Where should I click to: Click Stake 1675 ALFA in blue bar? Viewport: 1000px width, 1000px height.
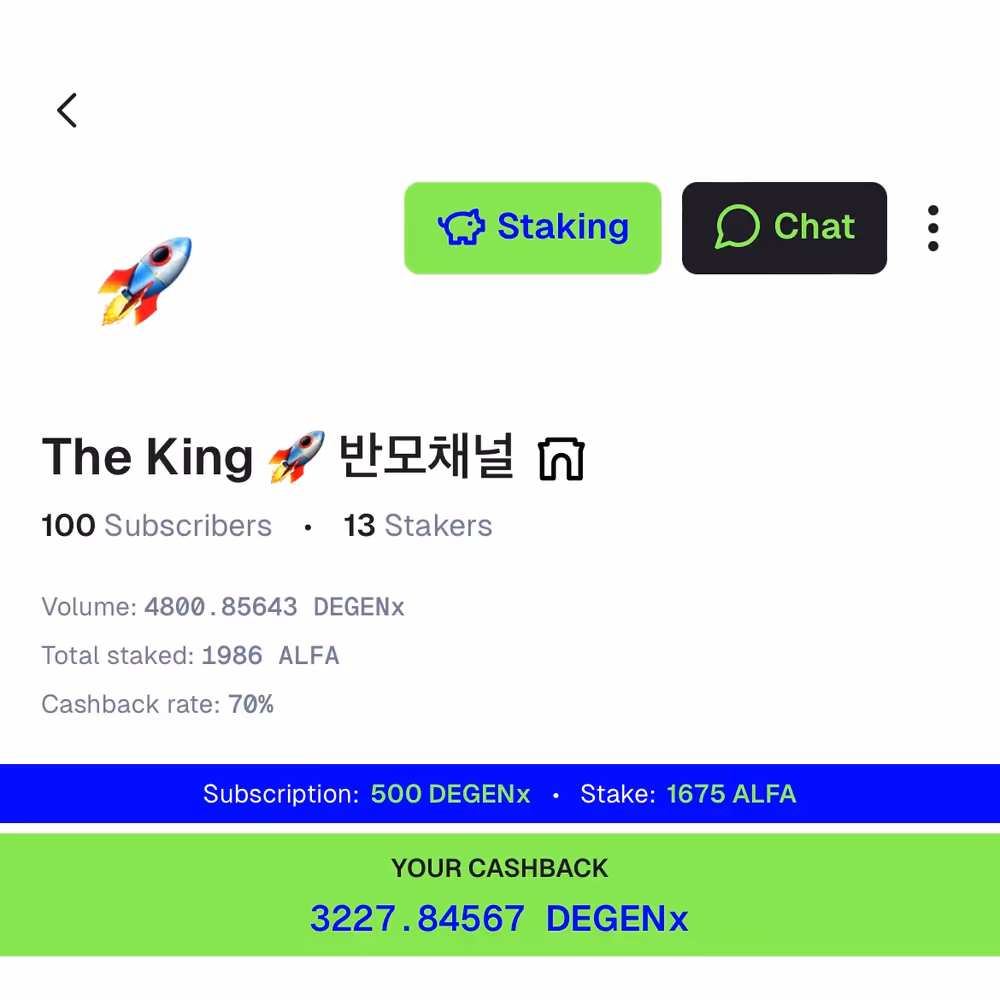coord(688,794)
